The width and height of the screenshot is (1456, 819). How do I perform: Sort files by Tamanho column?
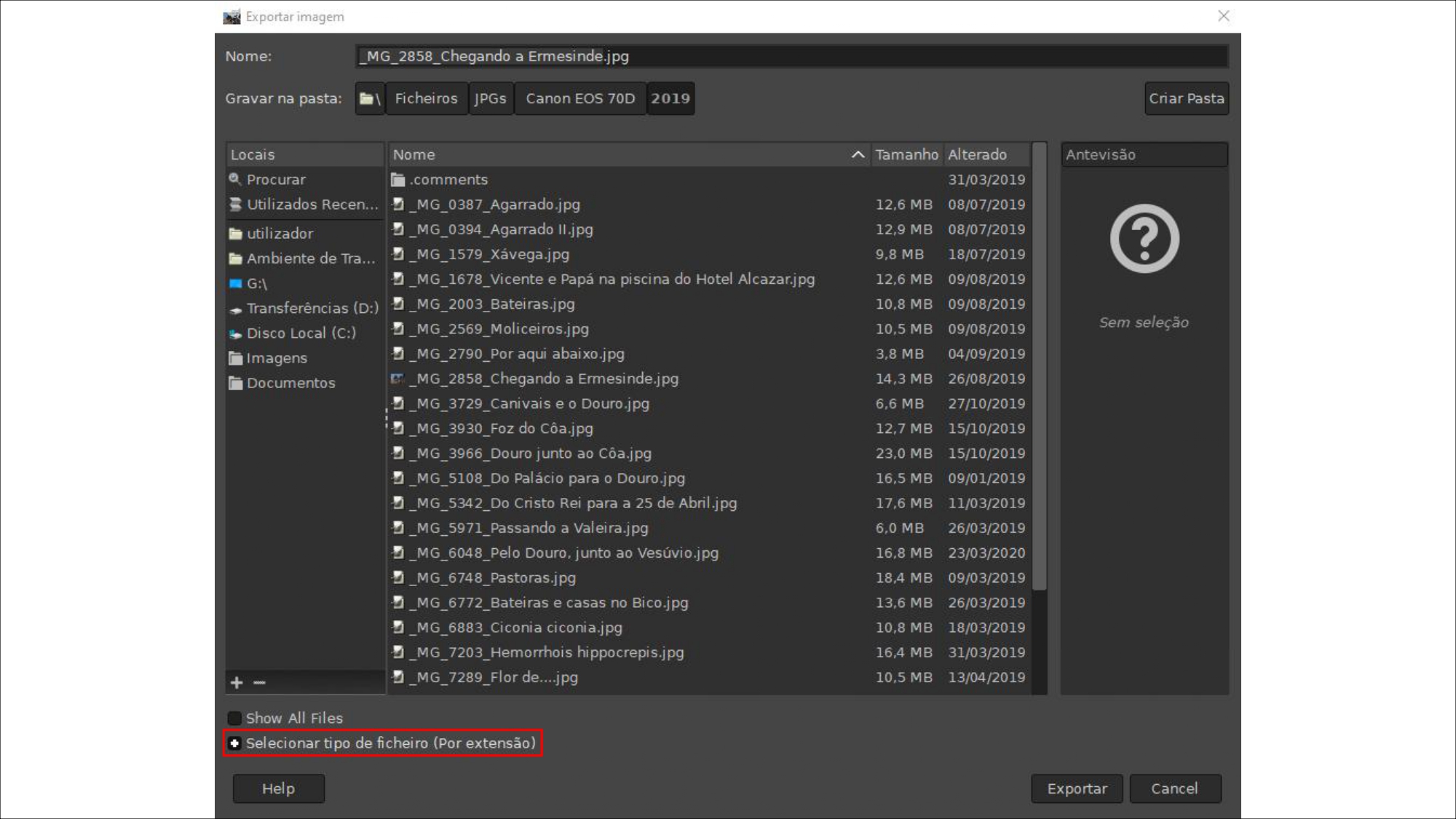tap(906, 154)
